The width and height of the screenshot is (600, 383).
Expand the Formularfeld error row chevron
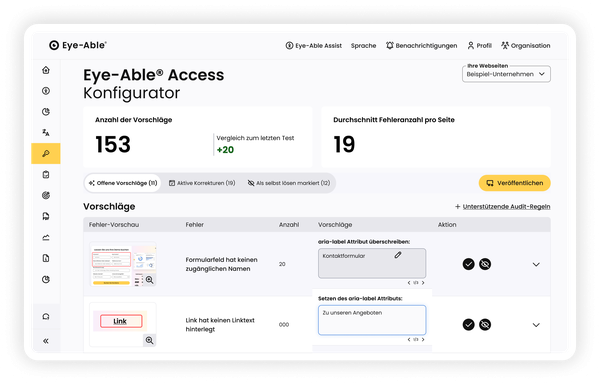[536, 264]
